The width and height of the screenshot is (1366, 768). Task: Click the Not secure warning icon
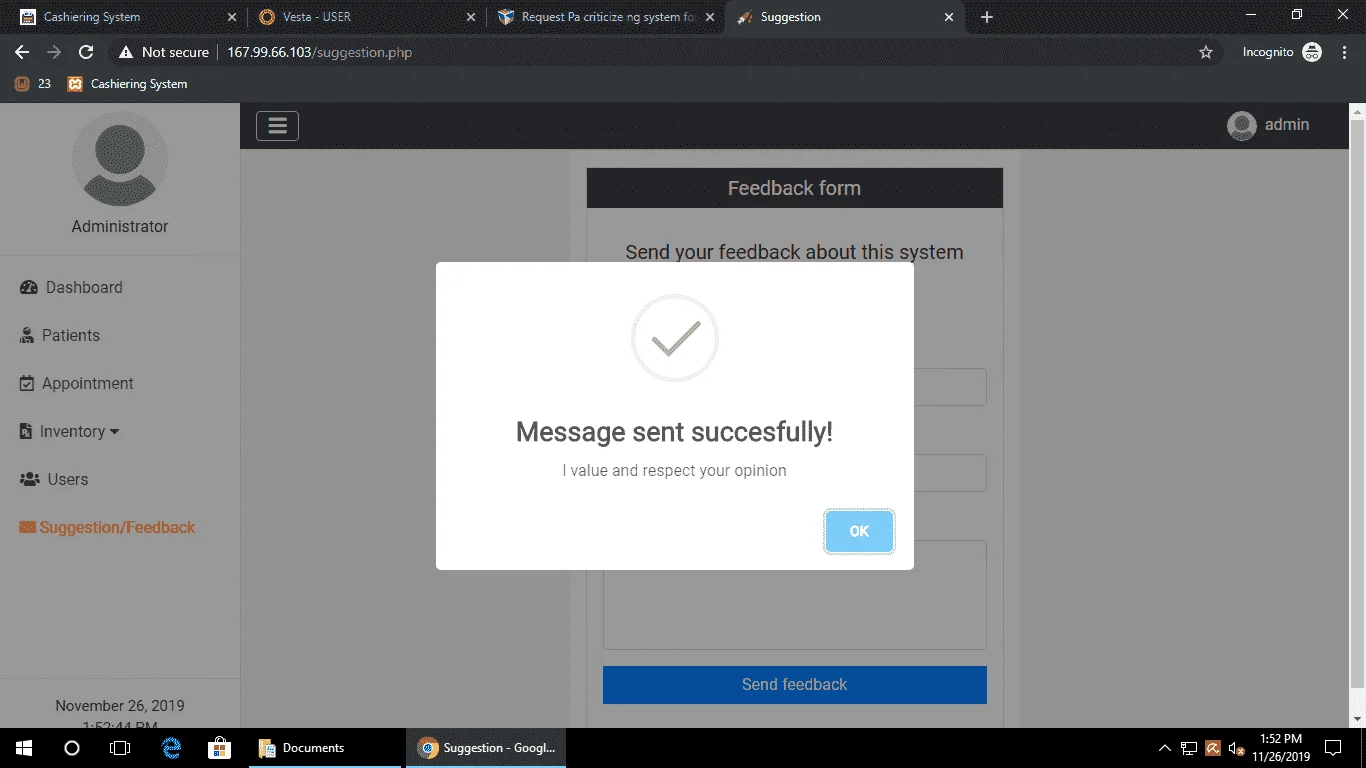coord(126,52)
